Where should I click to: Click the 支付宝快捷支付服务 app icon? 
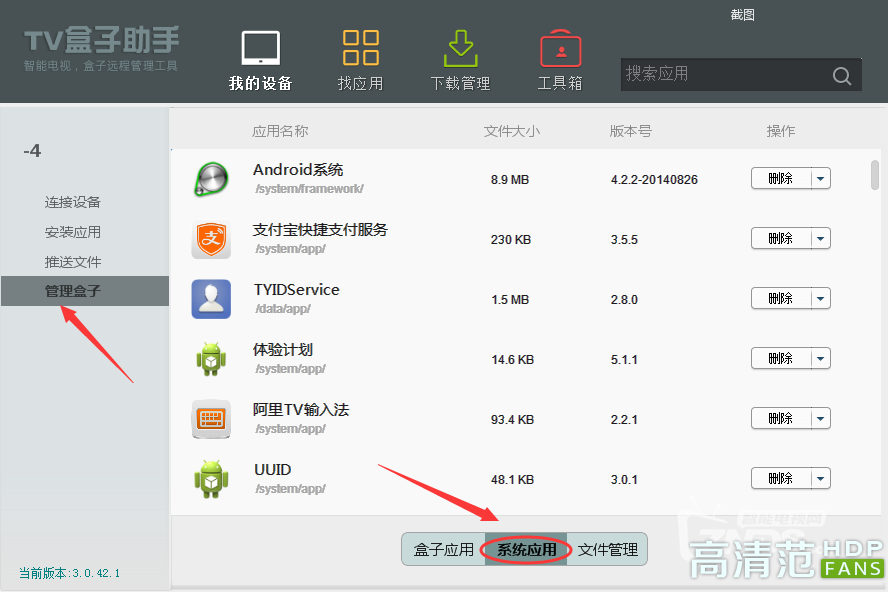tap(211, 239)
